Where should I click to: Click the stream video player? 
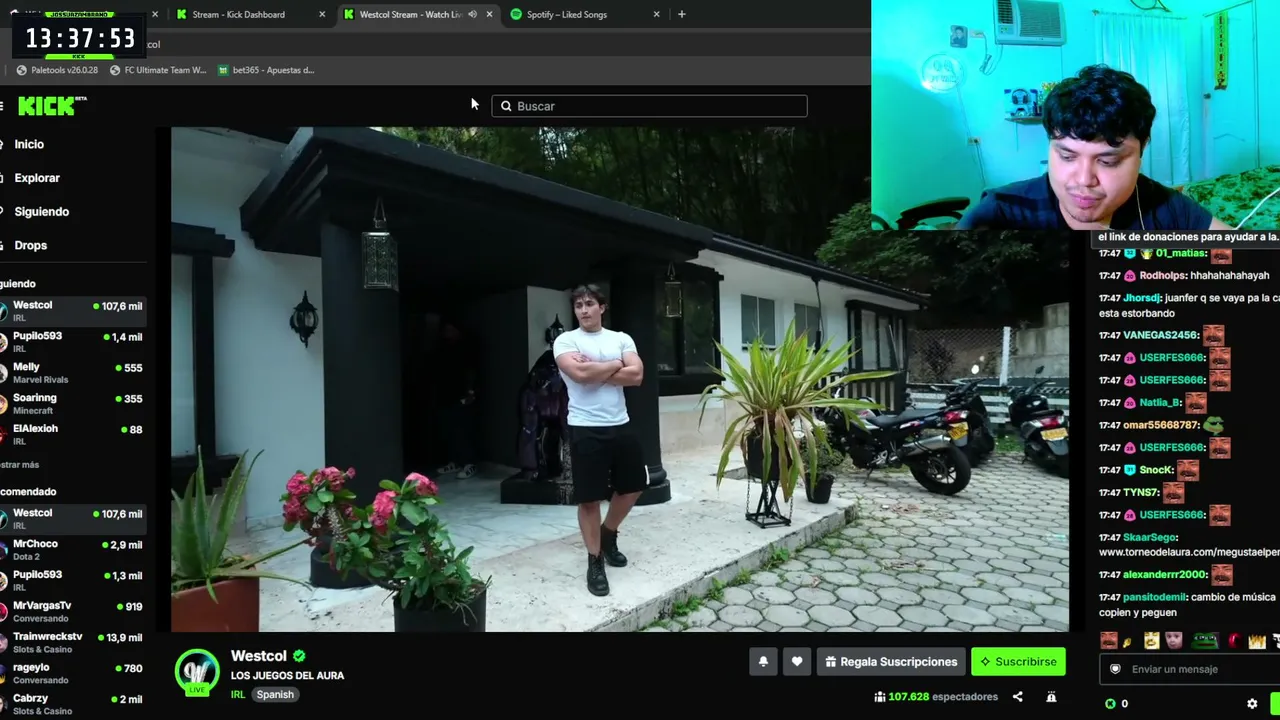click(620, 380)
